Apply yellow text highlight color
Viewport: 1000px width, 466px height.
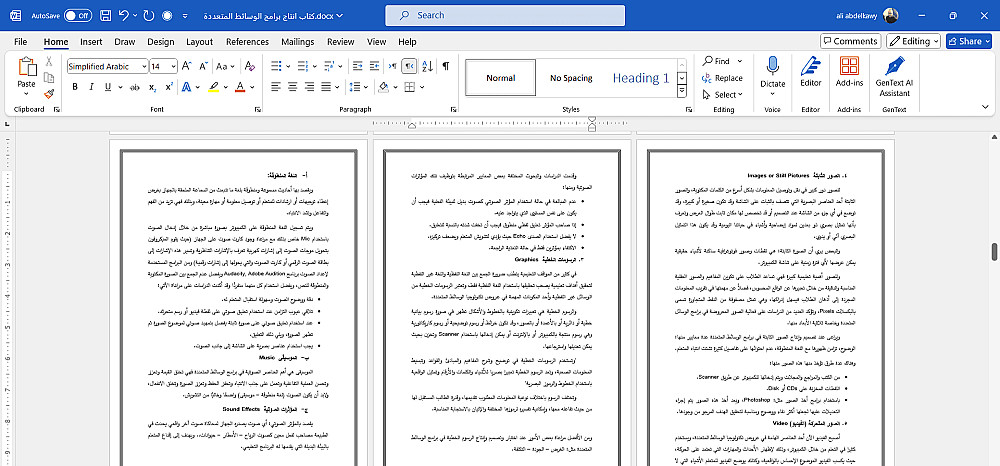pos(214,87)
